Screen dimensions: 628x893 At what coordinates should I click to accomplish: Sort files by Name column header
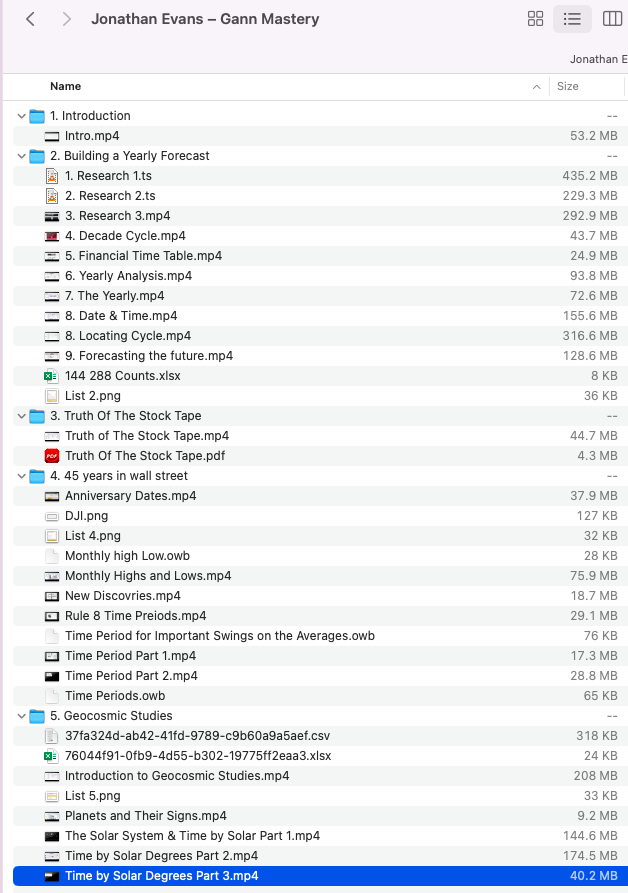66,87
